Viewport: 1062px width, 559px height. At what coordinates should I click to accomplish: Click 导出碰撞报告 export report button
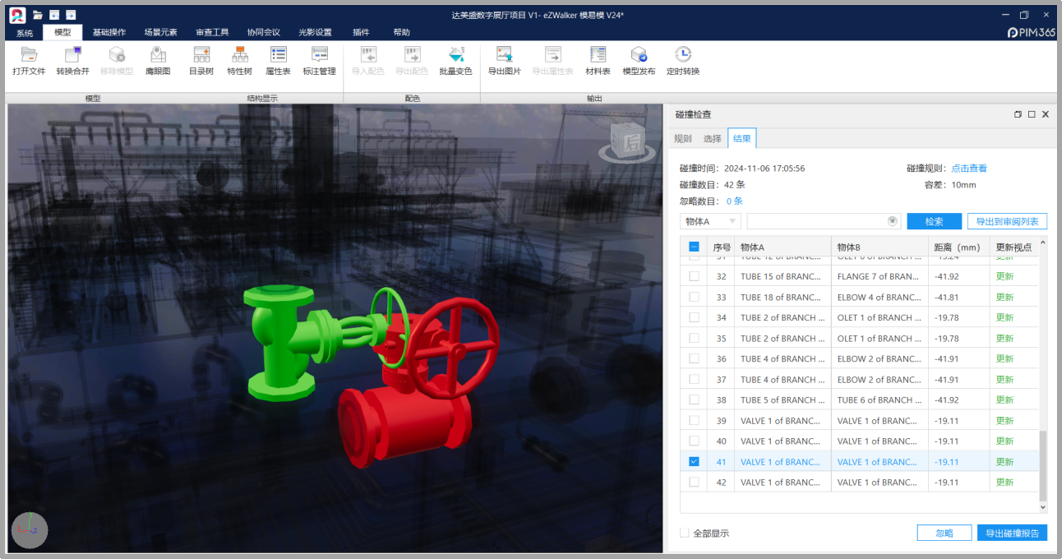pos(1012,533)
